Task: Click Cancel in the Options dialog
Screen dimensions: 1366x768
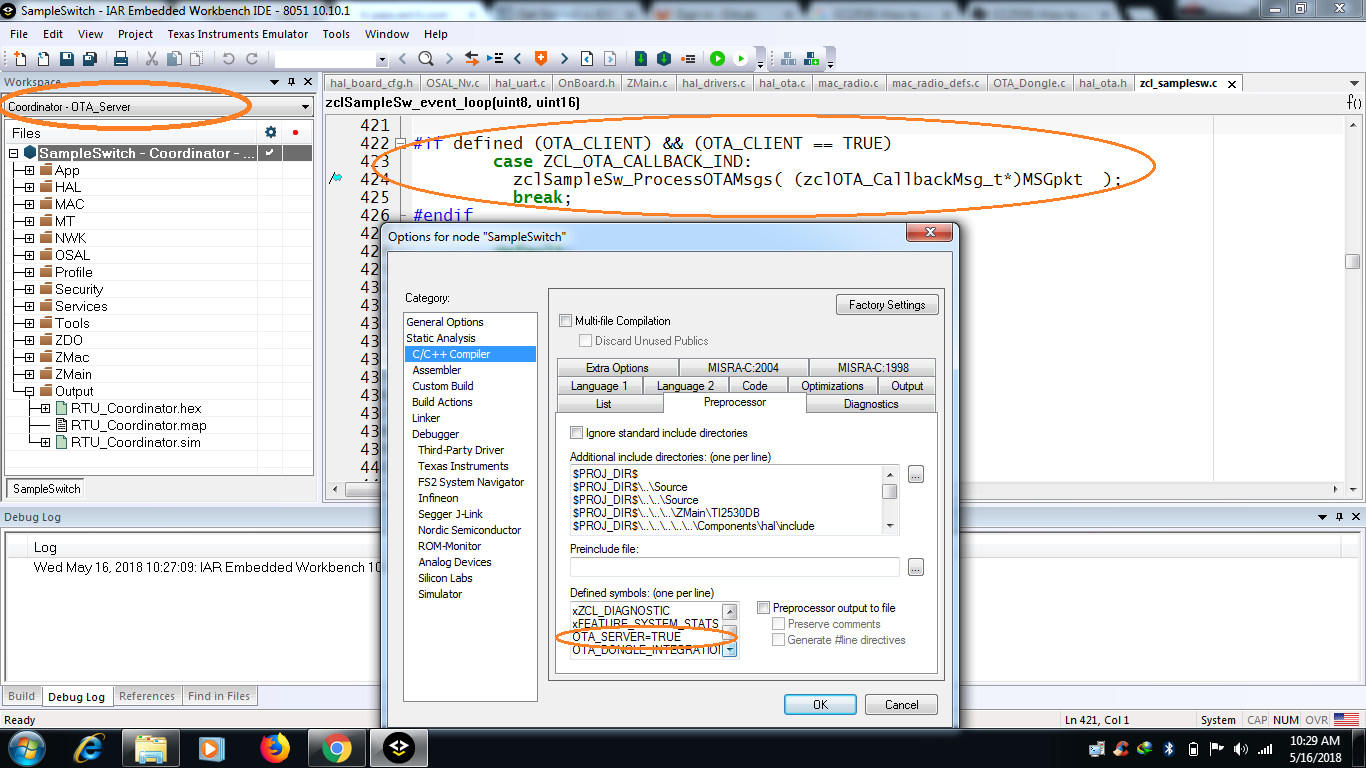Action: 901,705
